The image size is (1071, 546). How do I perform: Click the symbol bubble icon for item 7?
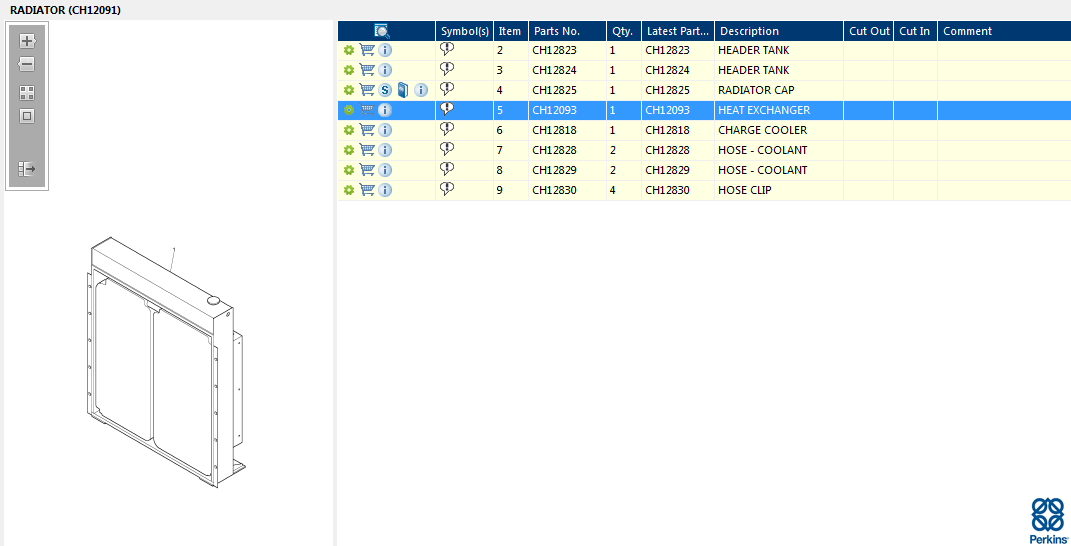[x=447, y=149]
